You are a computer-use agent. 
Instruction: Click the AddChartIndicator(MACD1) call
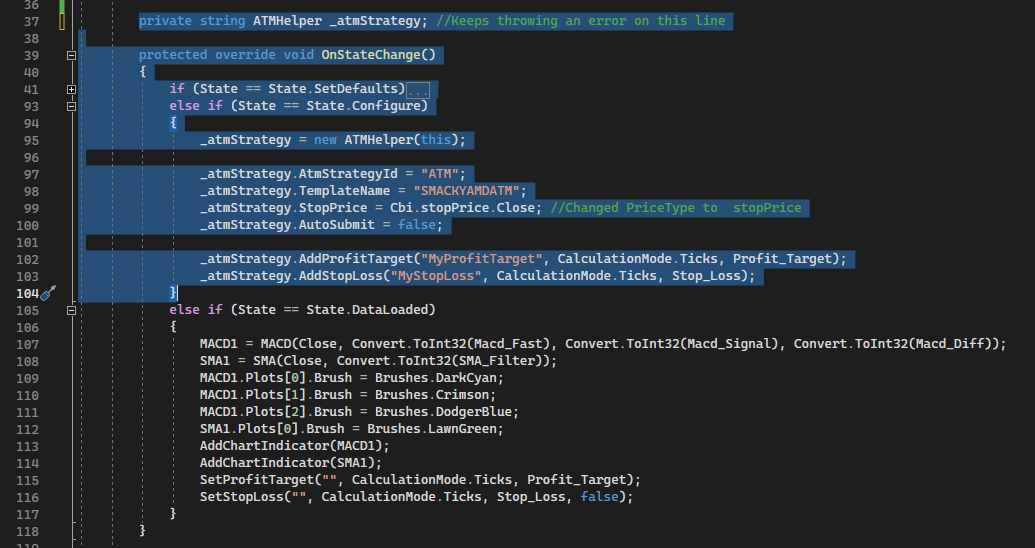pyautogui.click(x=293, y=446)
